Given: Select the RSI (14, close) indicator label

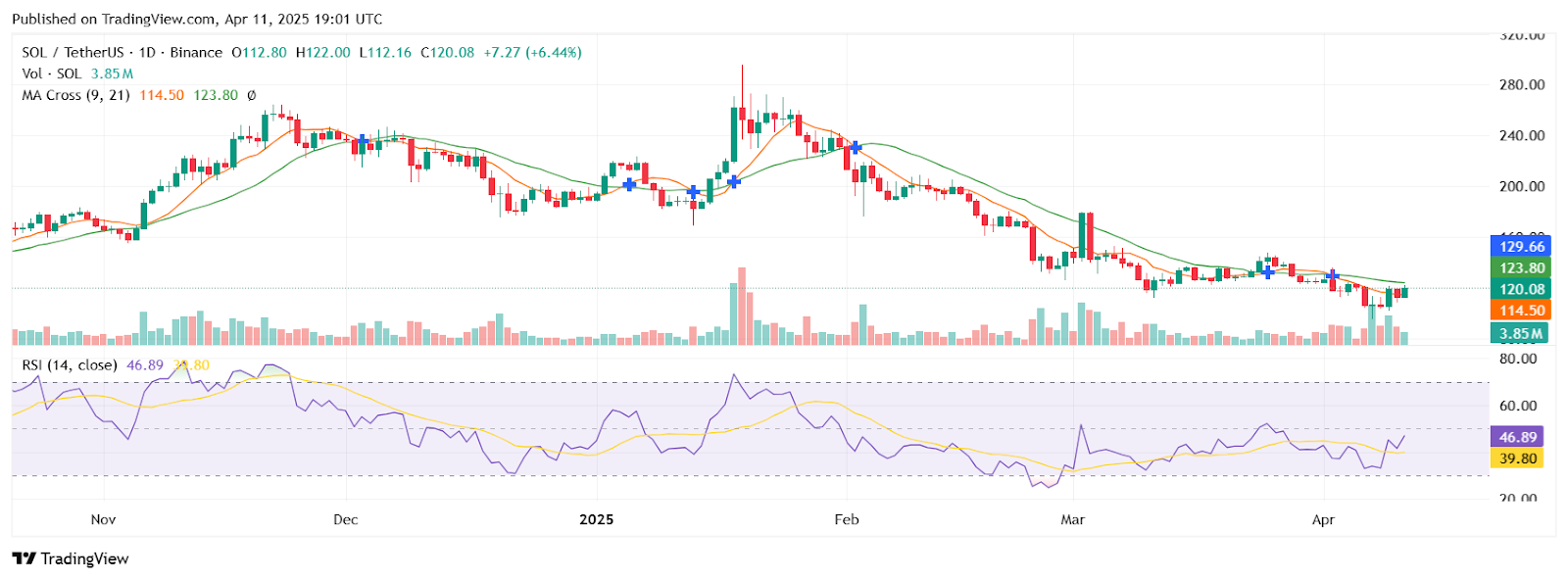Looking at the screenshot, I should [x=70, y=364].
